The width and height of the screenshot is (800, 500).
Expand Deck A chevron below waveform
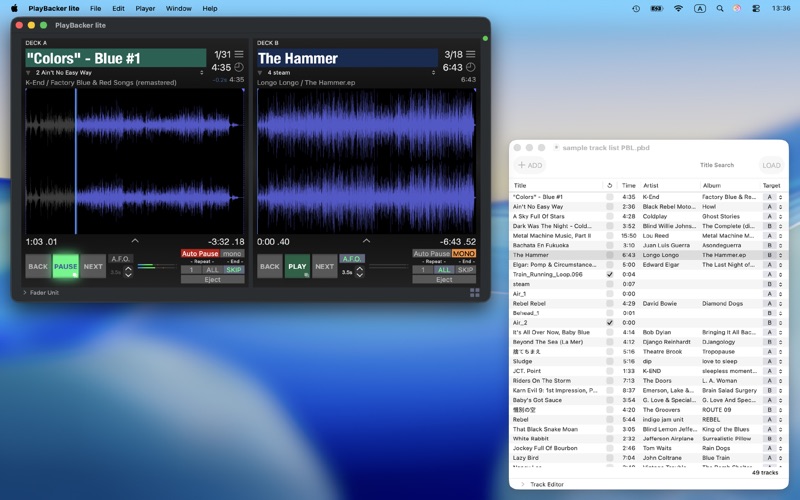point(135,240)
